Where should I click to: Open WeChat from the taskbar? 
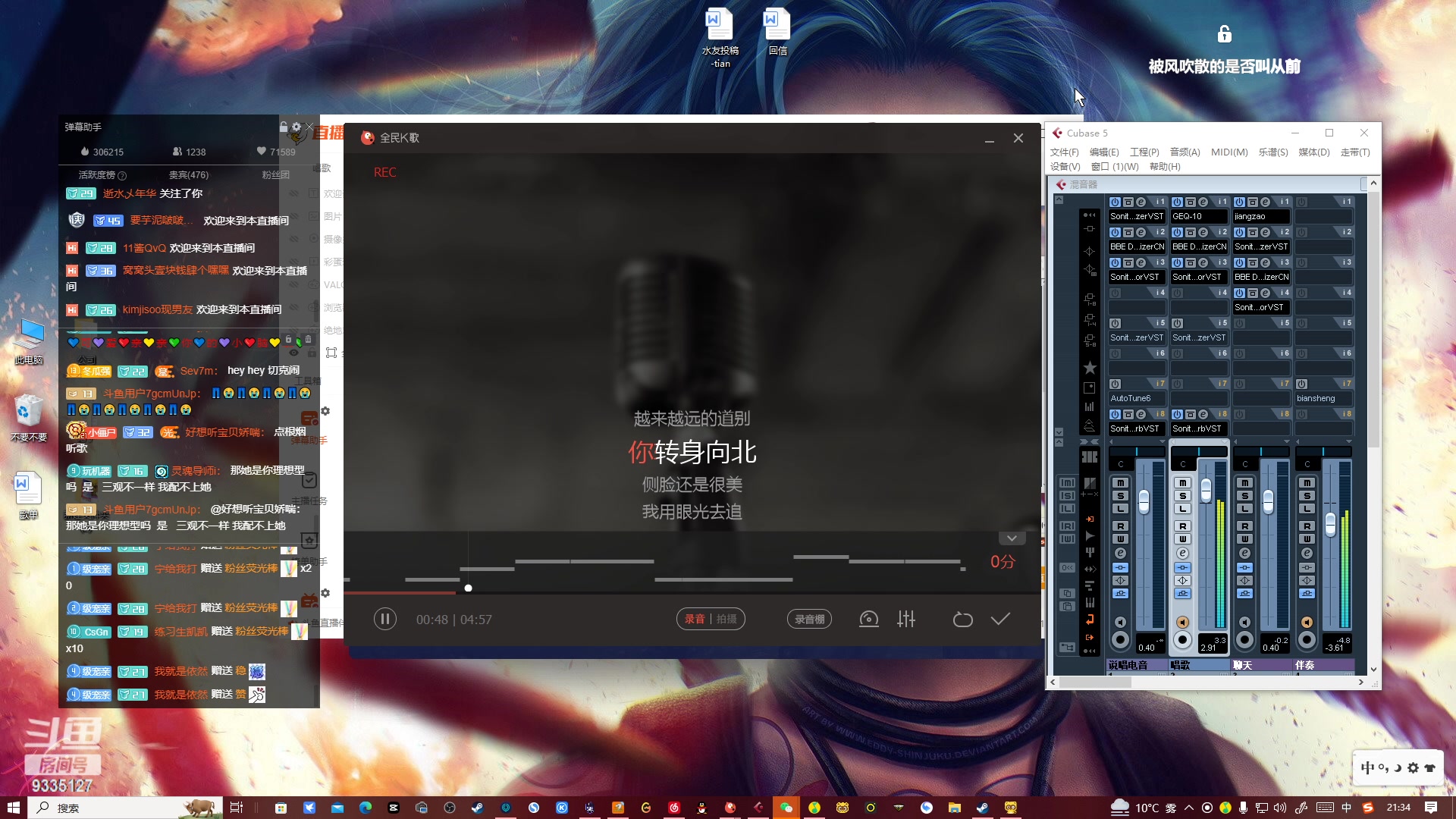[786, 808]
